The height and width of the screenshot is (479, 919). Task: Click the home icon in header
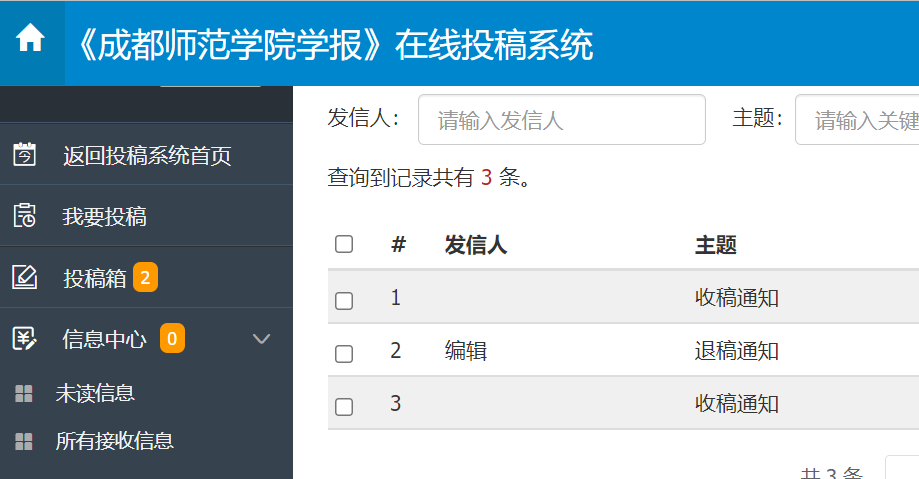(30, 38)
